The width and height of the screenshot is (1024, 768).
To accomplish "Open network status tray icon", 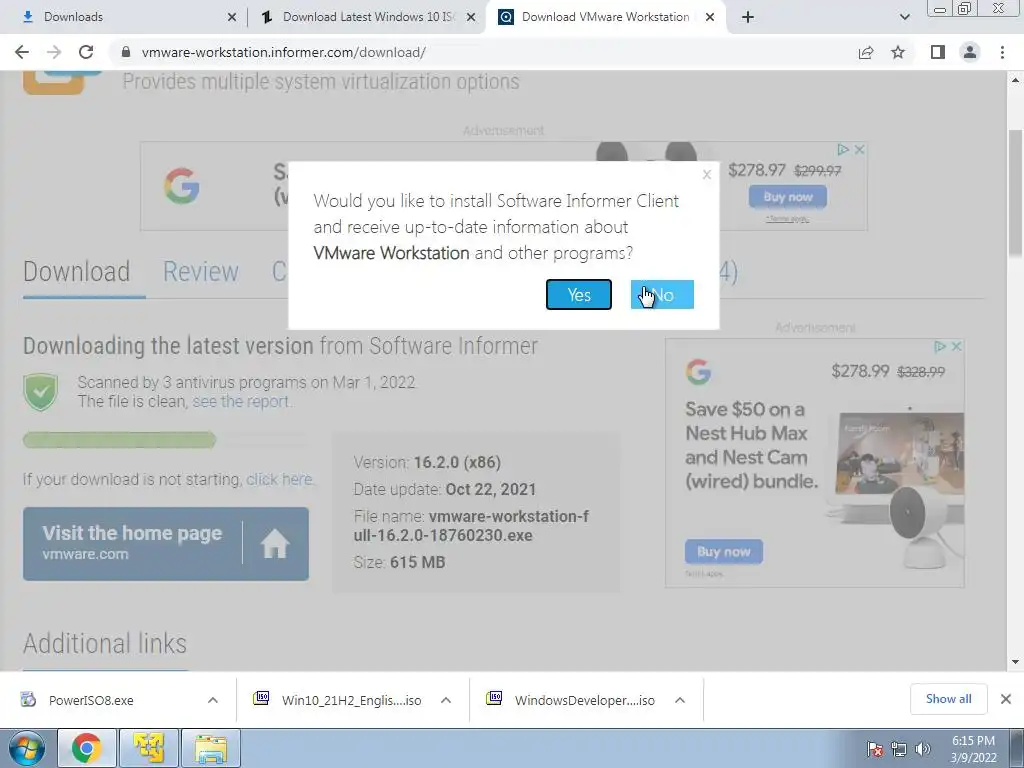I will pos(899,748).
